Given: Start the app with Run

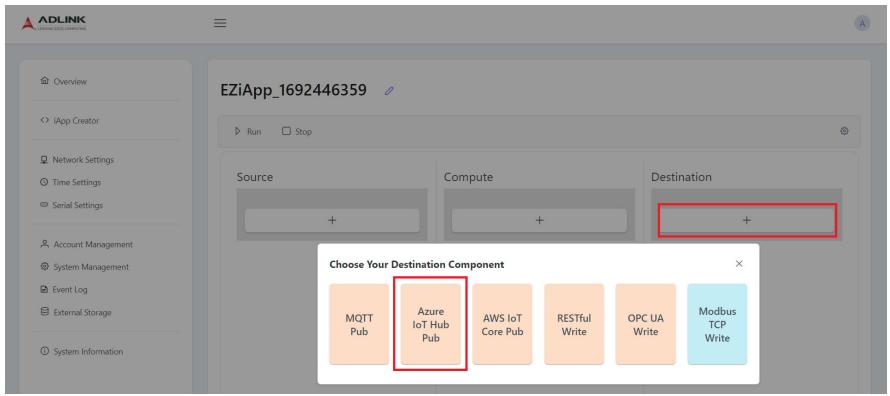Looking at the screenshot, I should pyautogui.click(x=248, y=132).
